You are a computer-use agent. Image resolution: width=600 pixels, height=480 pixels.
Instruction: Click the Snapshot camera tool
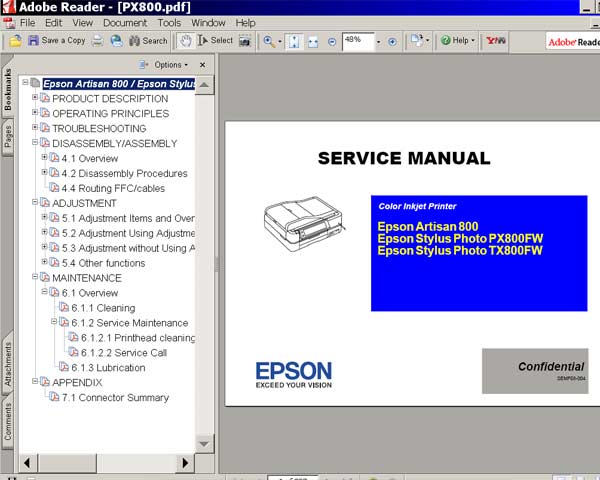245,41
